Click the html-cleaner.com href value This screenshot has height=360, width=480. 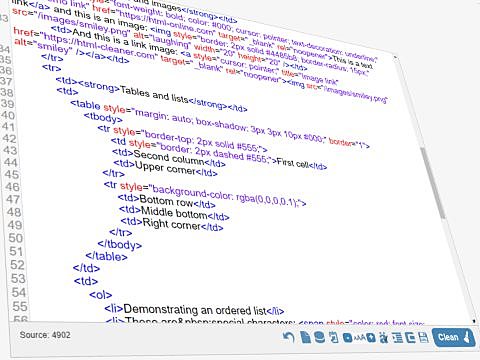[98, 46]
